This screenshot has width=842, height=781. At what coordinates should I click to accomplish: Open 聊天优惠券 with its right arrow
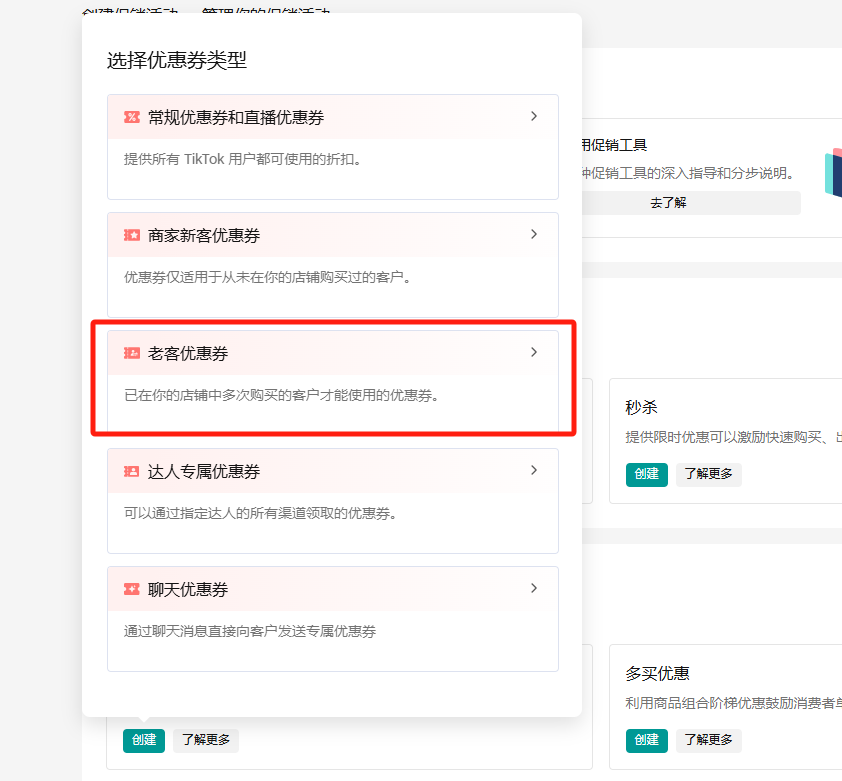click(x=534, y=588)
